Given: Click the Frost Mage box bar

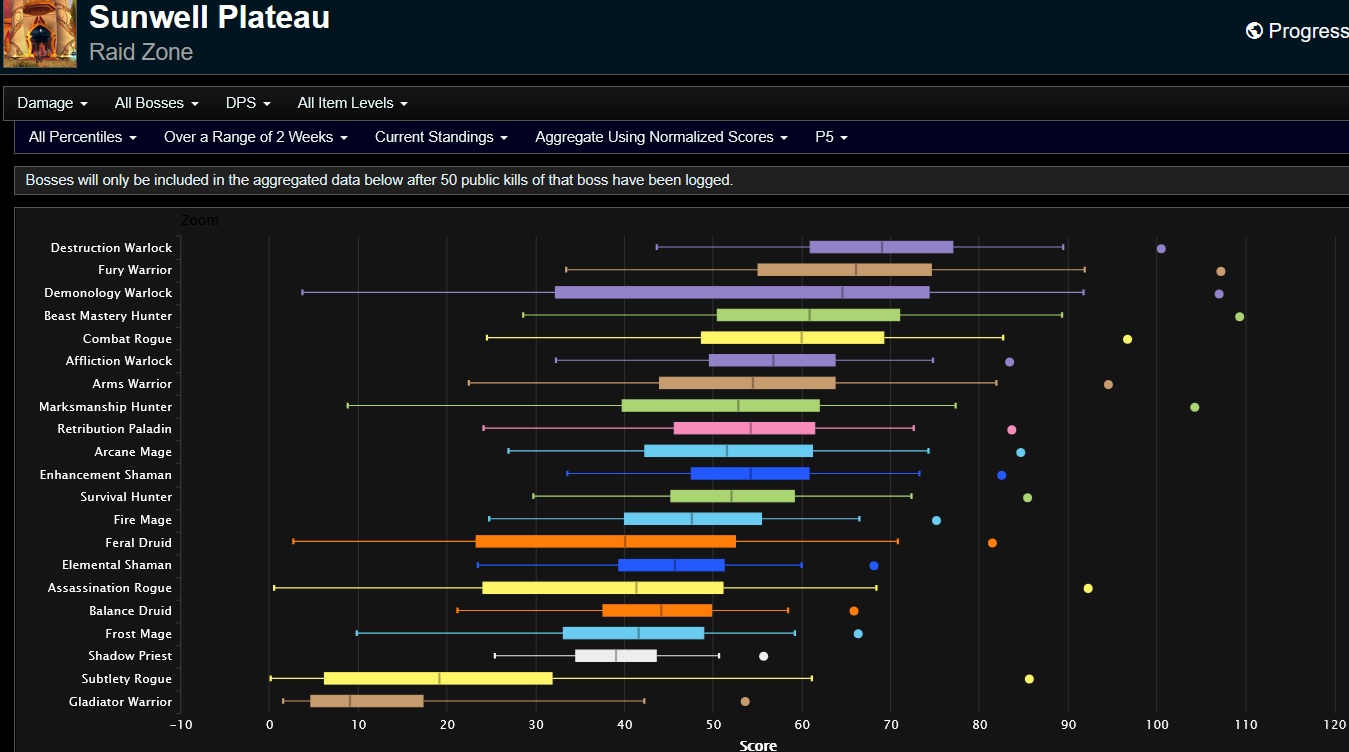Looking at the screenshot, I should (x=633, y=633).
